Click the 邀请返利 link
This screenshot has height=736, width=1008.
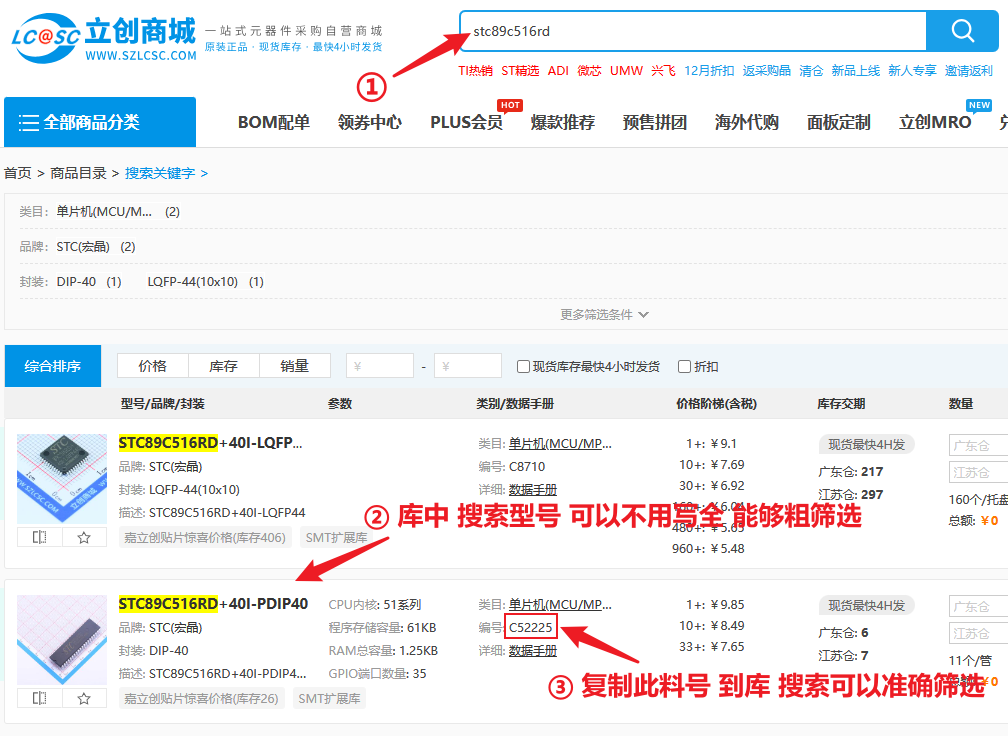pos(969,71)
